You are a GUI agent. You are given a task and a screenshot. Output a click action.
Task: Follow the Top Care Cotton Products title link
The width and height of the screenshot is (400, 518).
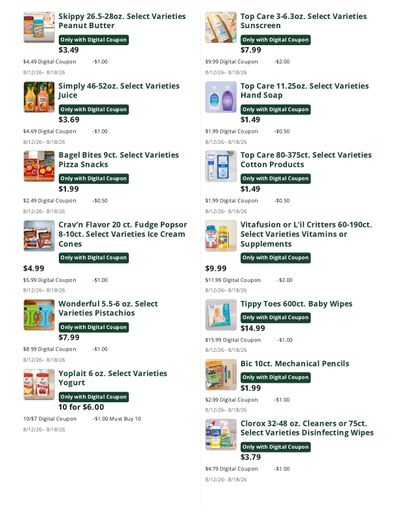[x=306, y=160]
